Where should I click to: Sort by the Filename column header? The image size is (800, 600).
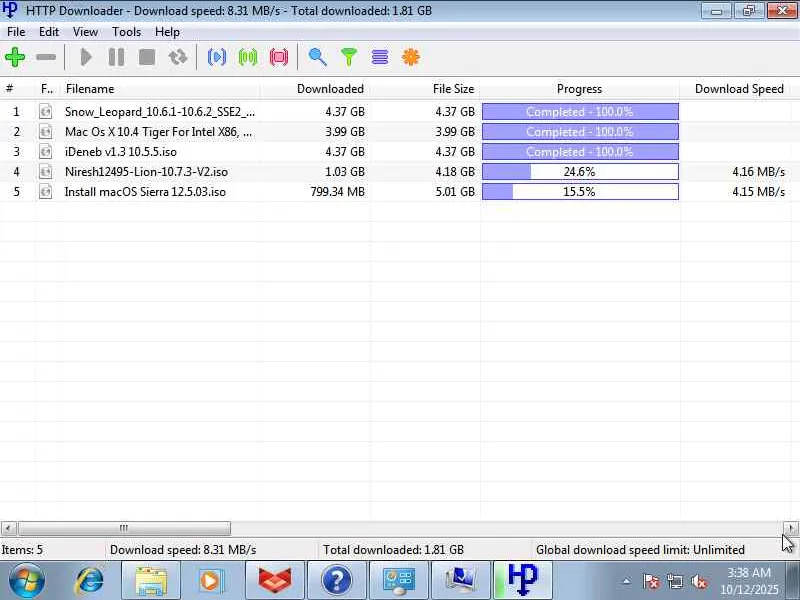[x=160, y=89]
